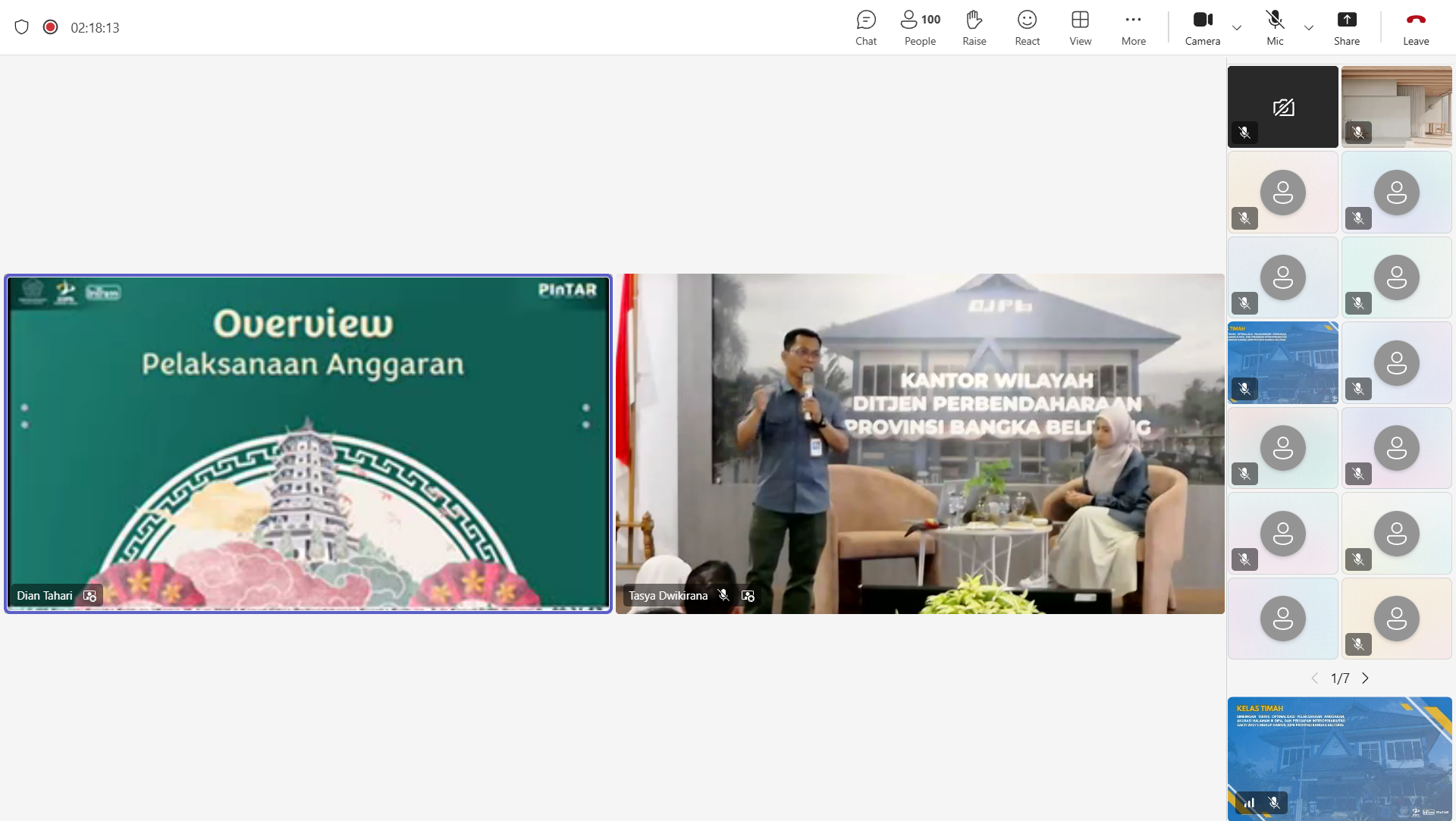Open the meeting Chat panel
The height and width of the screenshot is (821, 1456).
coord(866,28)
